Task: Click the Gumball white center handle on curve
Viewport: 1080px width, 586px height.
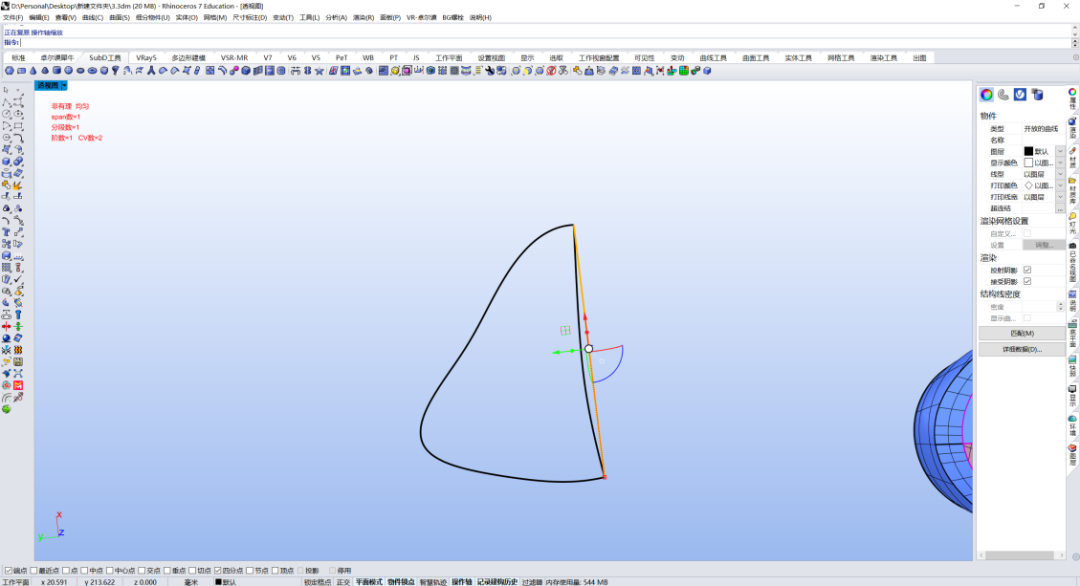Action: click(x=589, y=349)
